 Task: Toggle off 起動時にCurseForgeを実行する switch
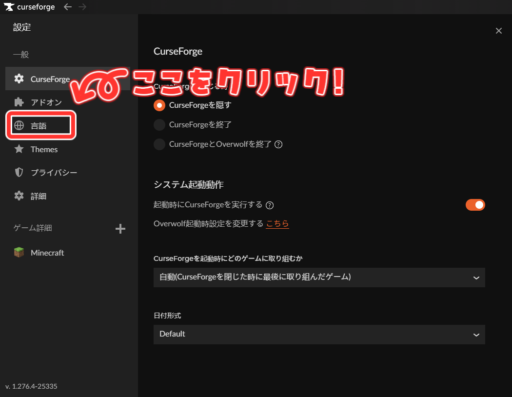click(x=475, y=205)
